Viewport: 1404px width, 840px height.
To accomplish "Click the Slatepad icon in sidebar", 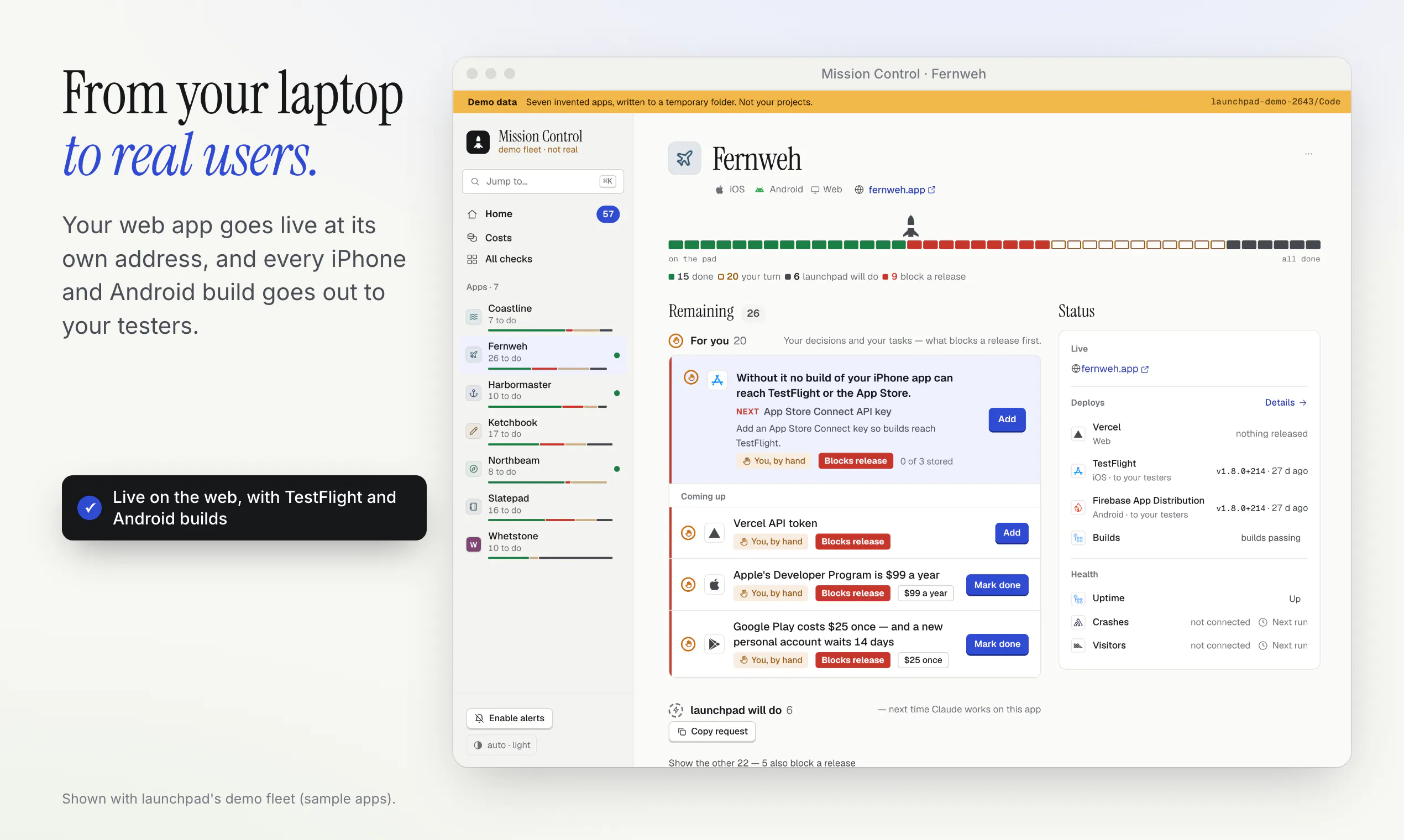I will (473, 506).
